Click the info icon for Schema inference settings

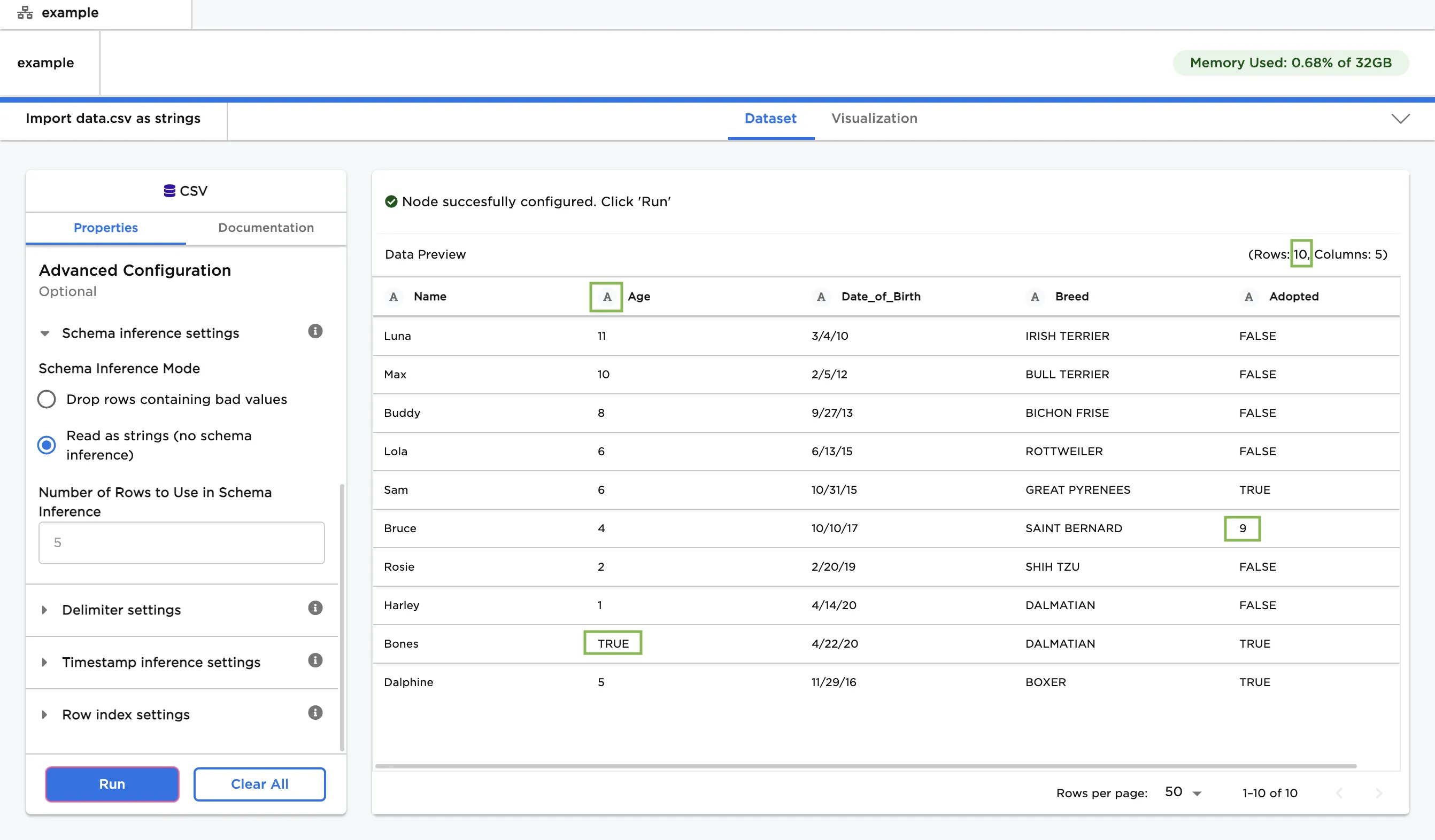(315, 331)
